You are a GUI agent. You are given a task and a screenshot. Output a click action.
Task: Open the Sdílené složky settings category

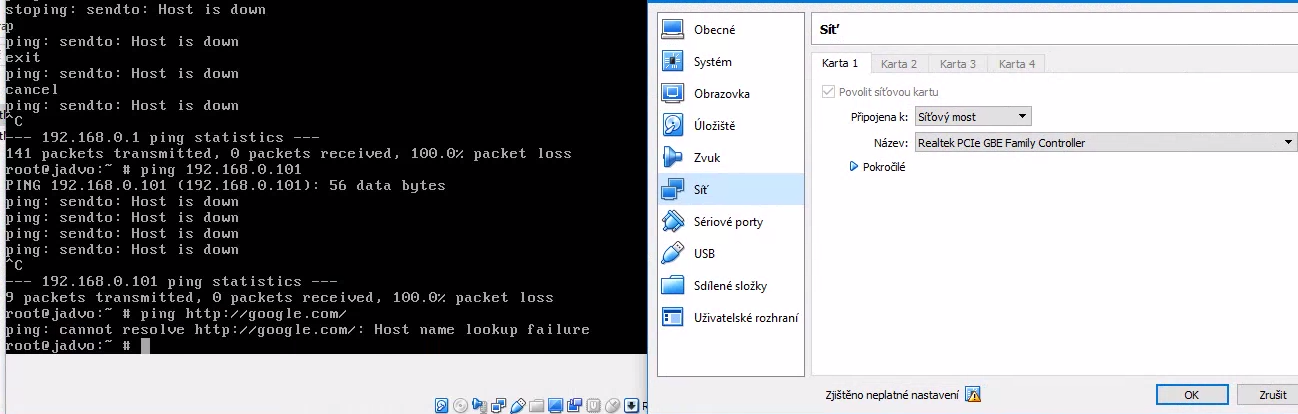[730, 286]
